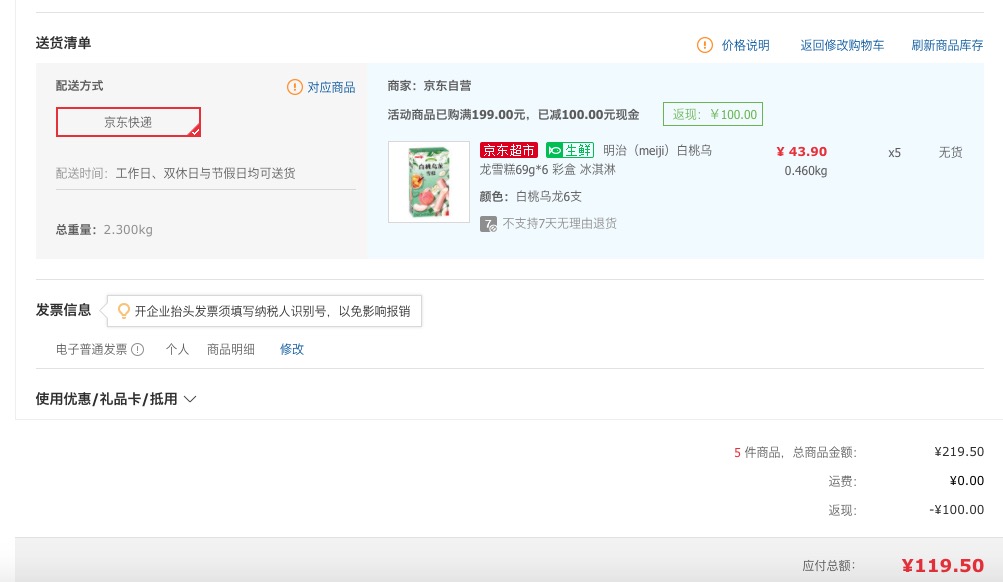Click the quantity x5 text
The width and height of the screenshot is (1003, 582).
point(894,153)
